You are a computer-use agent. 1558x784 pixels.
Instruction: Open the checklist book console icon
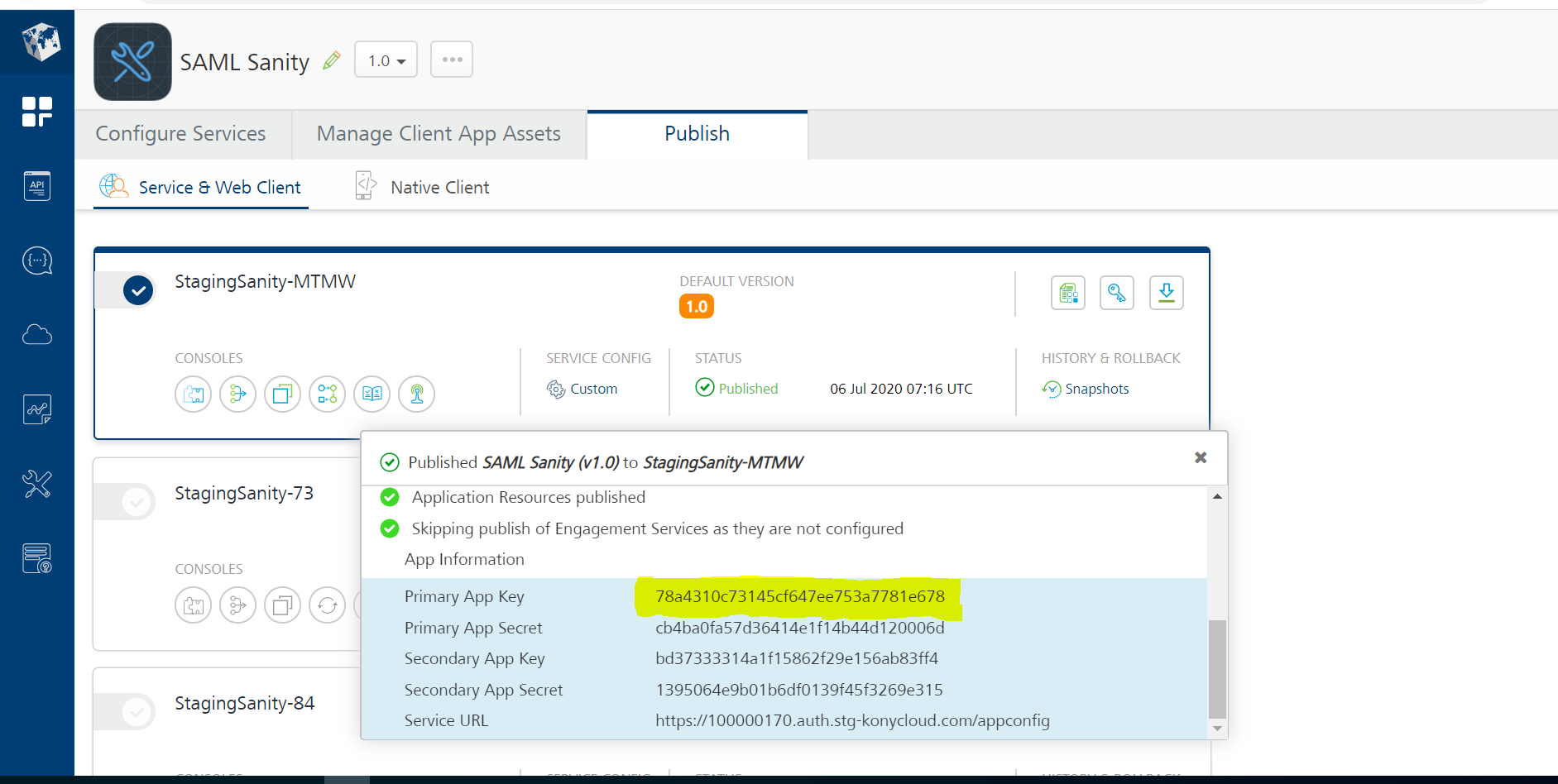click(x=372, y=394)
